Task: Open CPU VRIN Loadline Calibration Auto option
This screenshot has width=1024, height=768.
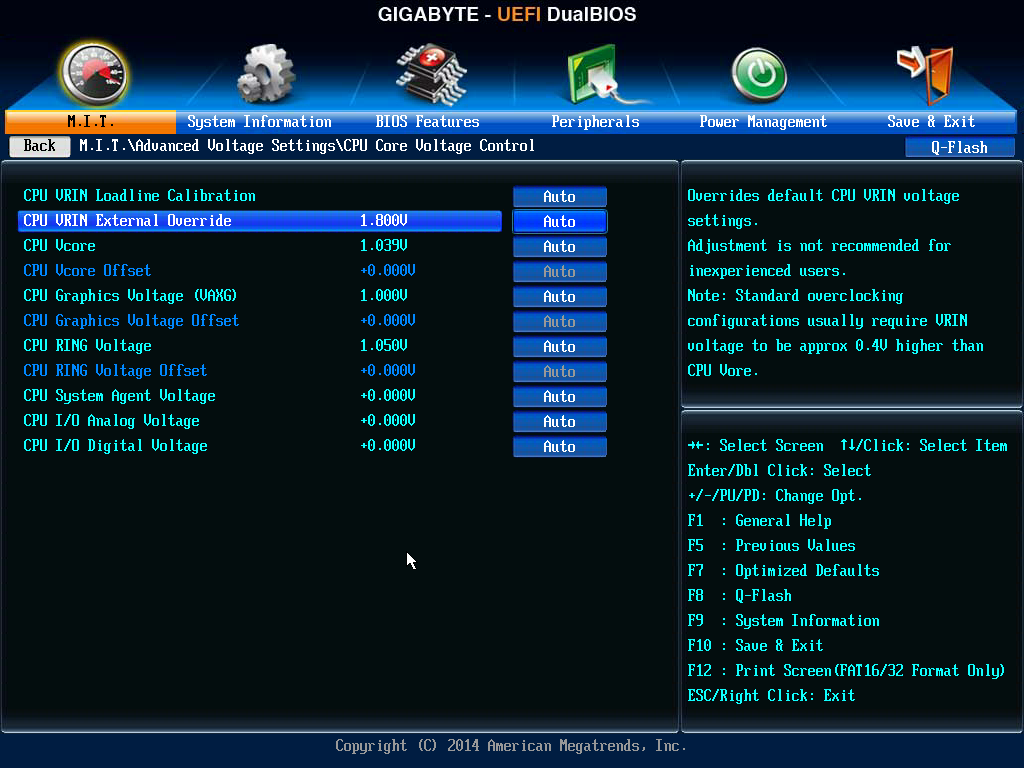Action: [560, 197]
